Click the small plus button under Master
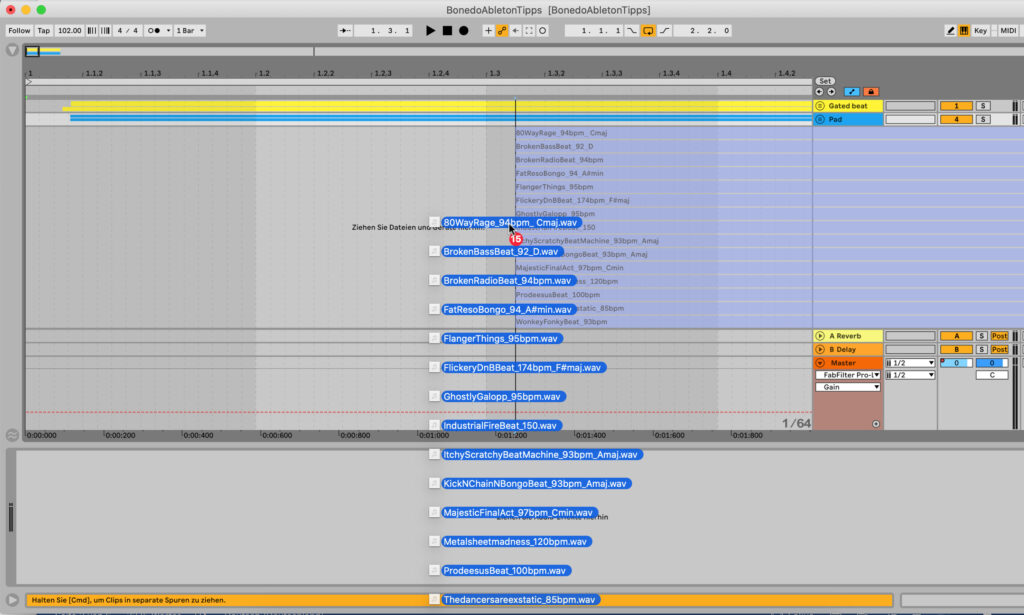 pos(876,424)
